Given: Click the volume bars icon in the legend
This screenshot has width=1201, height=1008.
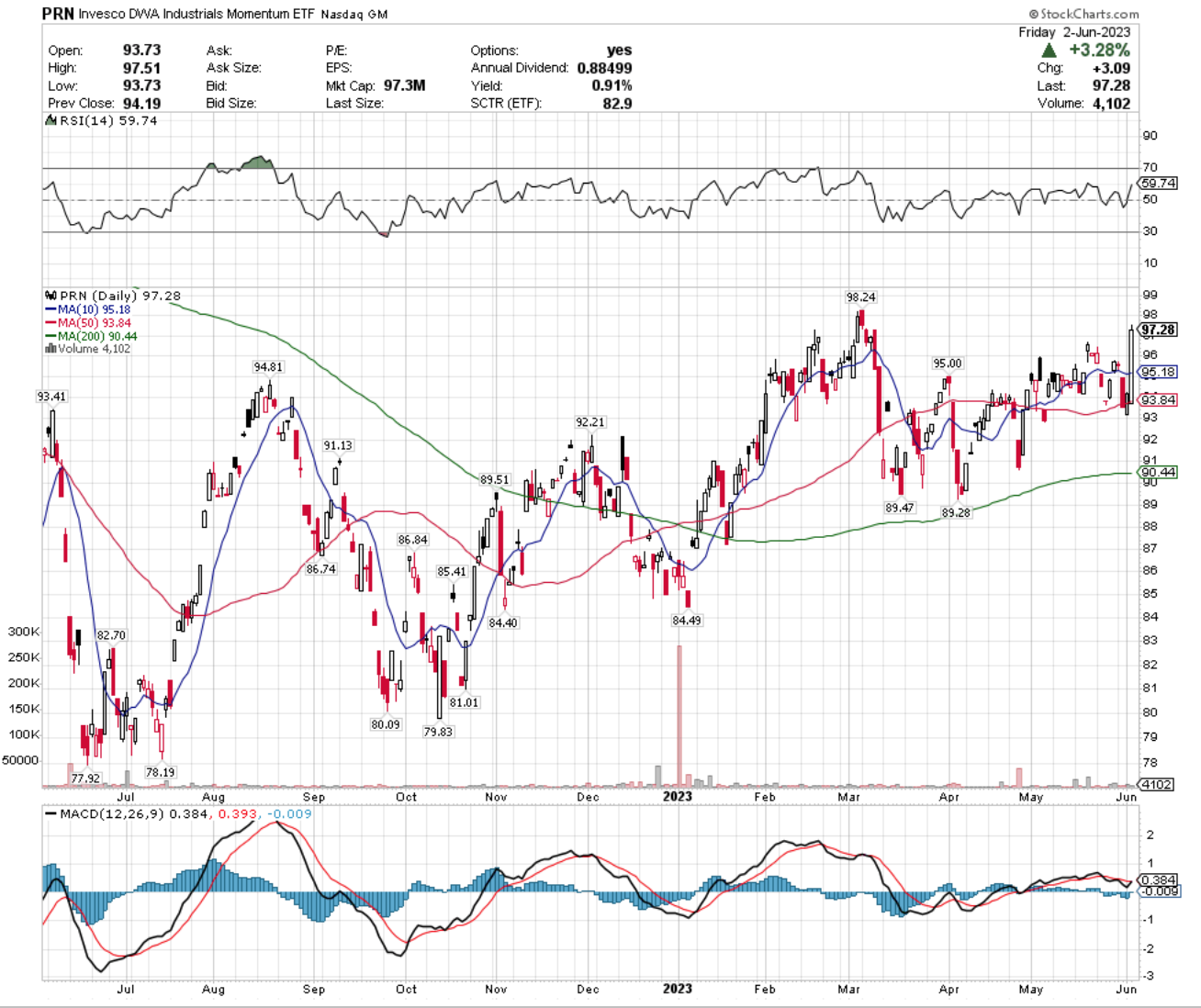Looking at the screenshot, I should coord(51,349).
